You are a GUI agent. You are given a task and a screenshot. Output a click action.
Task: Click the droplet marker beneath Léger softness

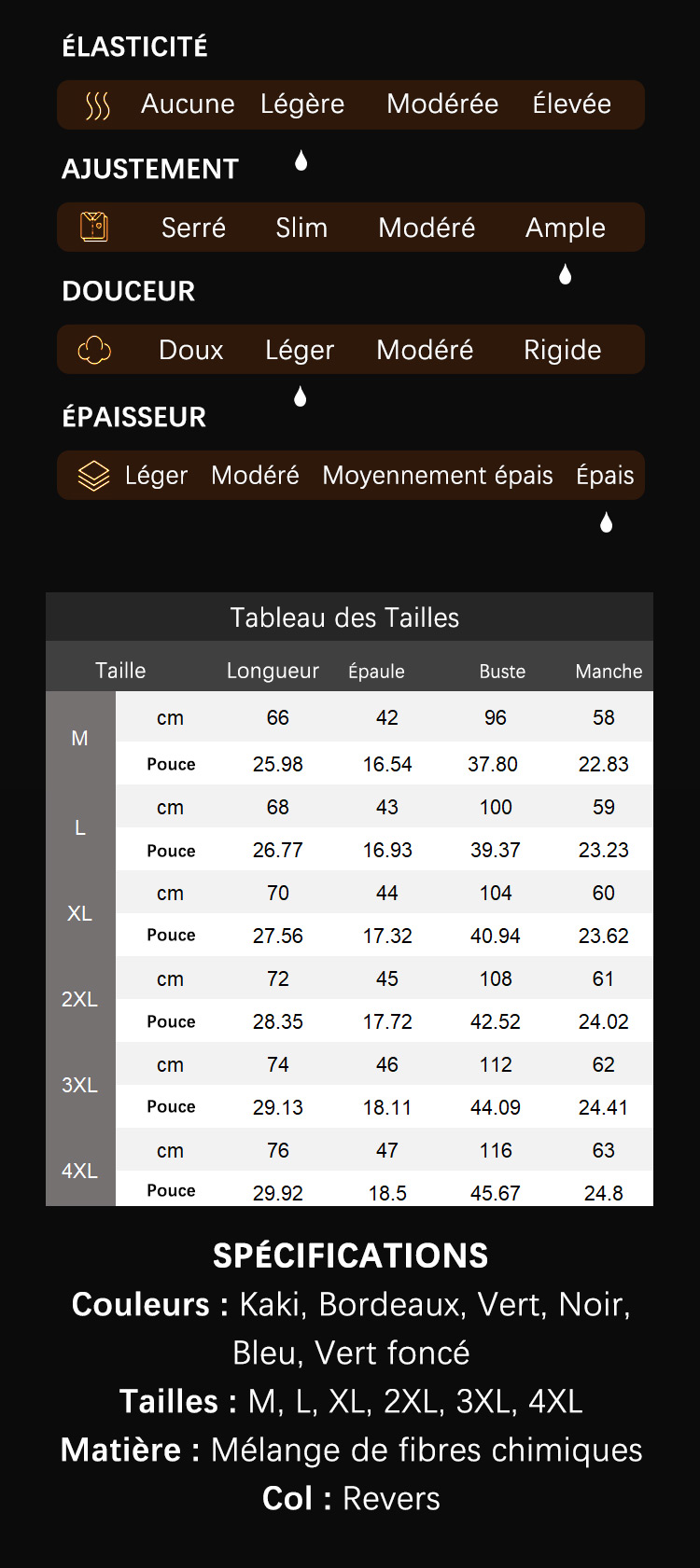(300, 397)
